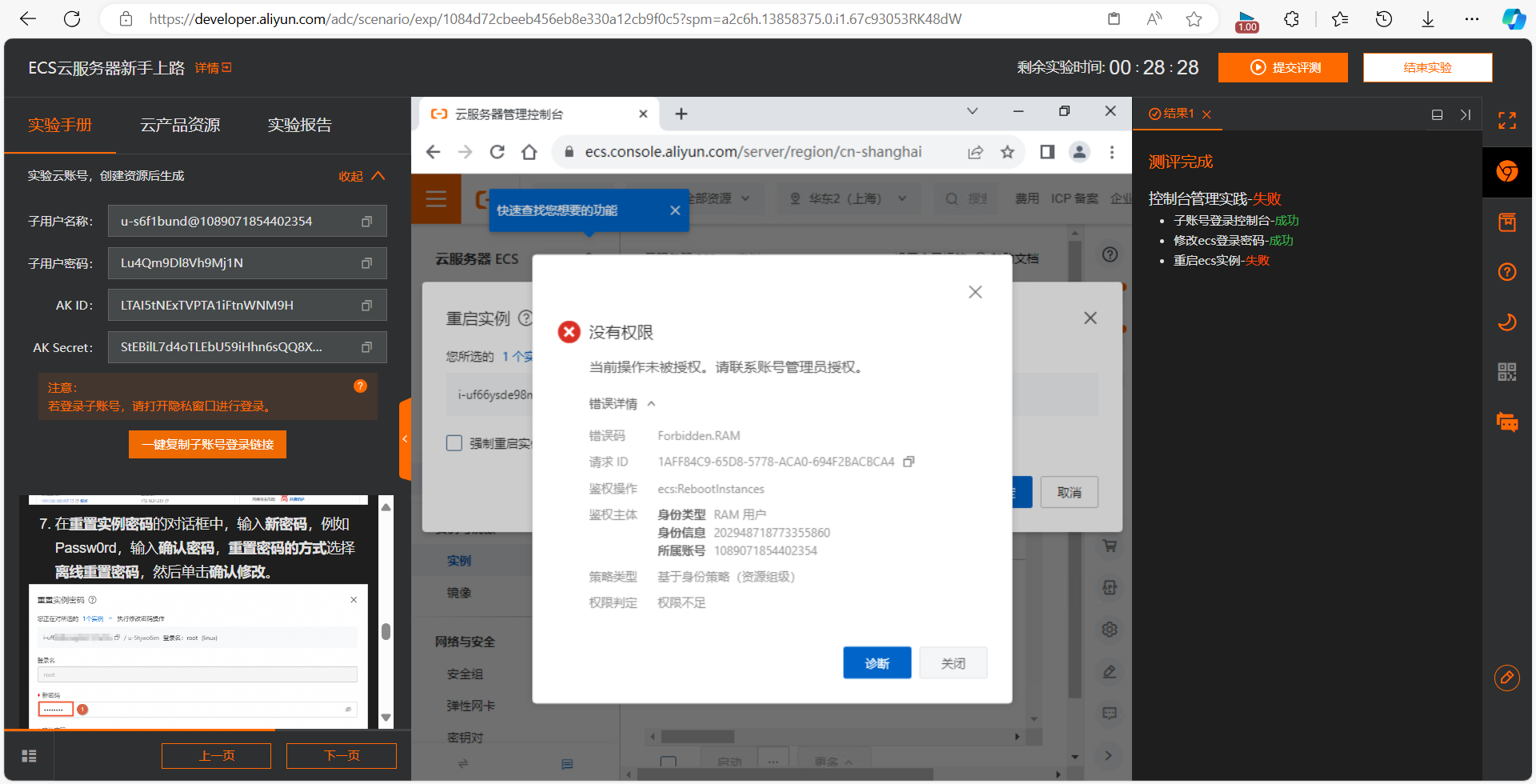Open inner Chrome three-dot menu
Screen dimensions: 1536x784
tap(1112, 152)
